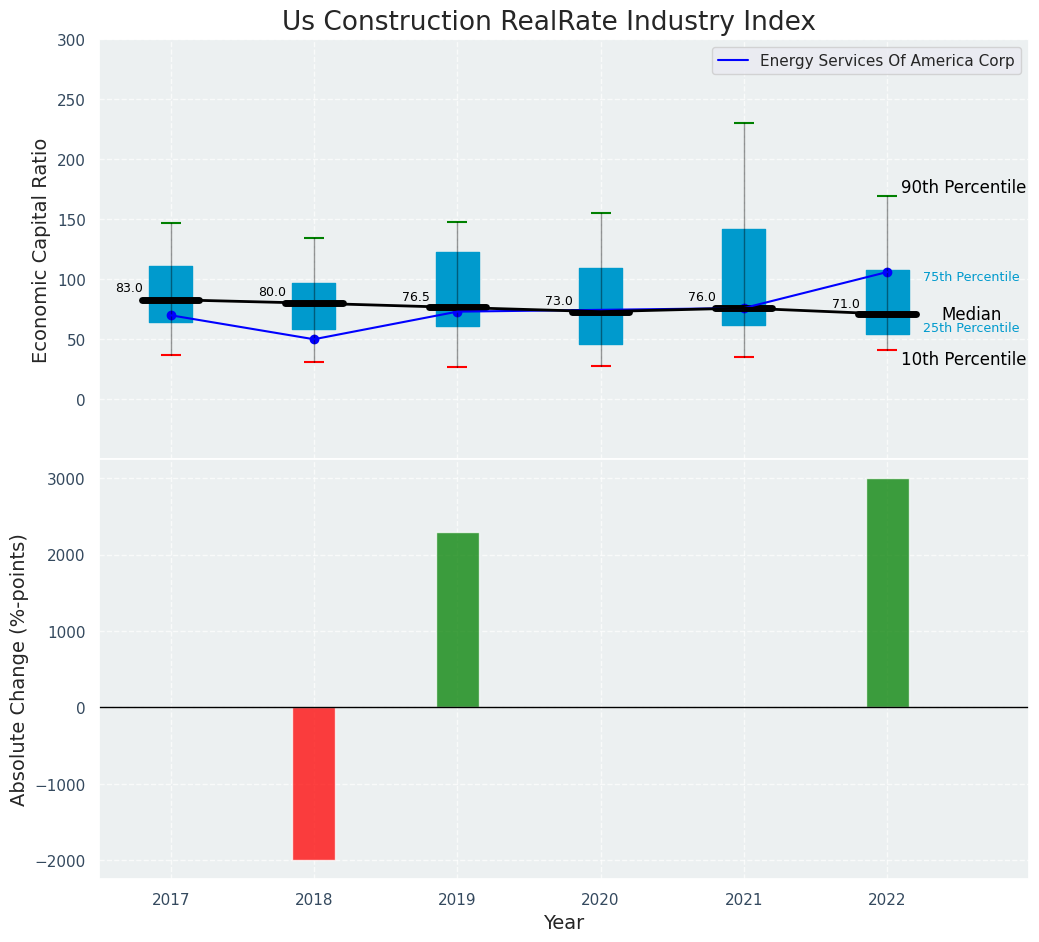The height and width of the screenshot is (942, 1039).
Task: Click the 2021 green upper whisker cap
Action: (x=744, y=123)
